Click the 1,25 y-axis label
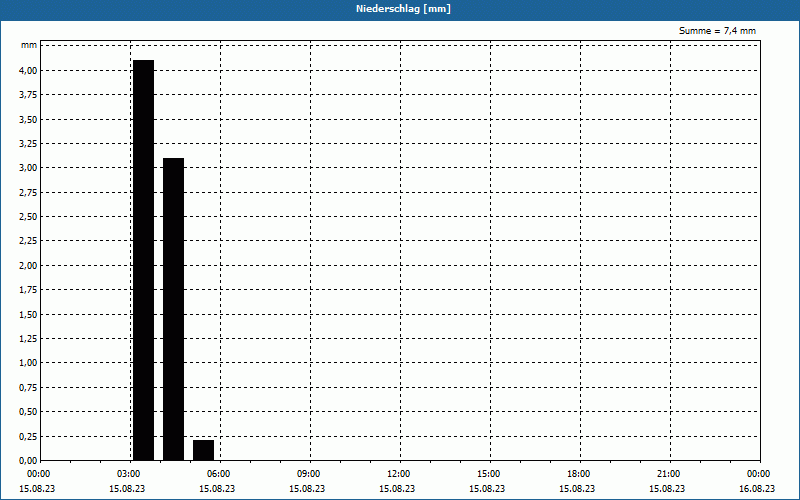Image resolution: width=800 pixels, height=500 pixels. pyautogui.click(x=28, y=339)
